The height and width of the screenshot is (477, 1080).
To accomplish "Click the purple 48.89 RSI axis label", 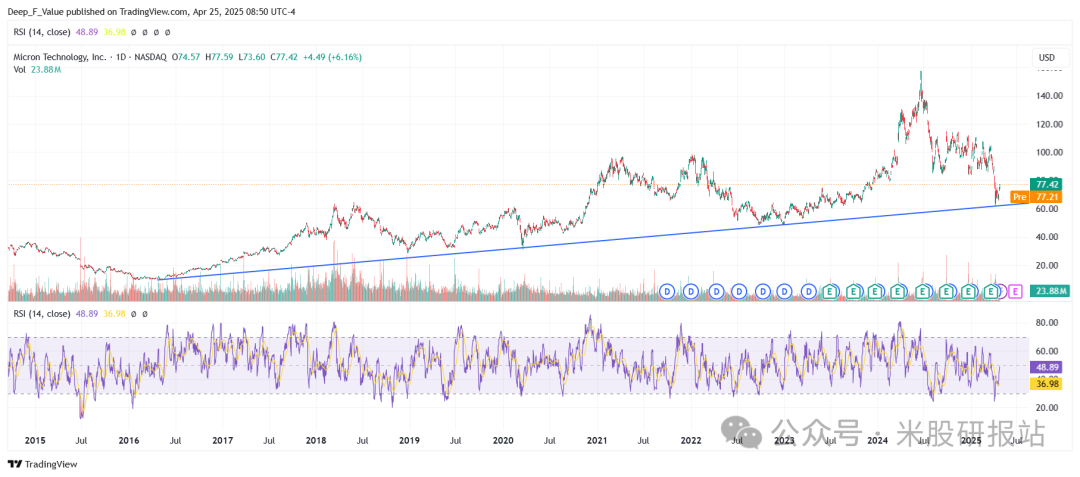I will click(1046, 368).
